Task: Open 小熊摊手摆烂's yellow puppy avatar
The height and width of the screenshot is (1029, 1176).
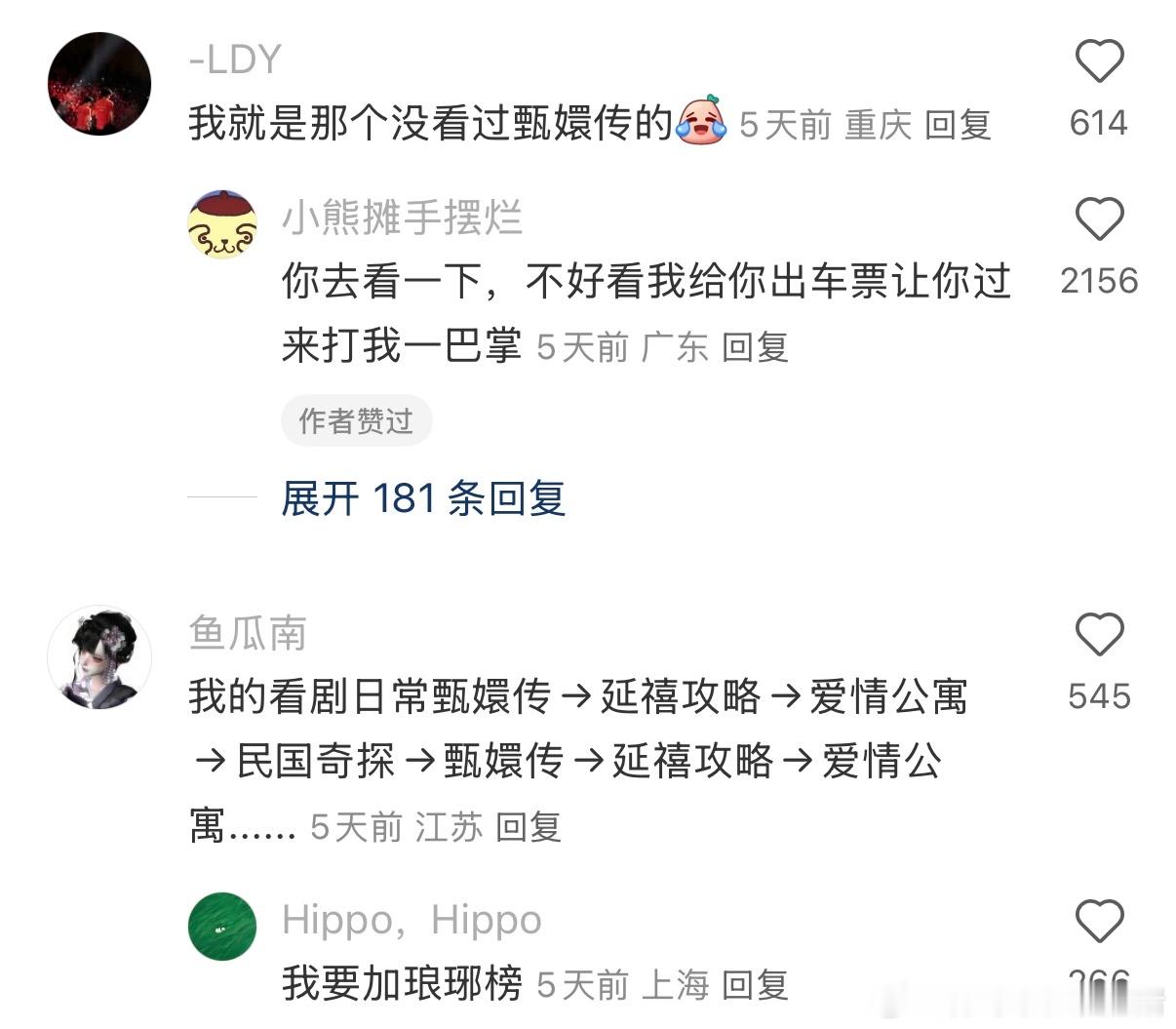Action: coord(222,224)
